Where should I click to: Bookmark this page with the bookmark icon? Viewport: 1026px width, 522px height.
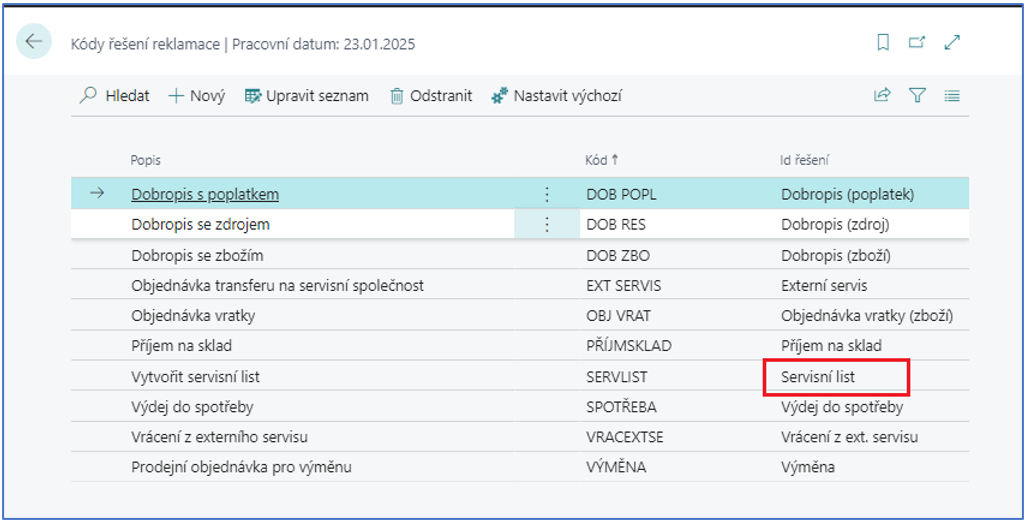tap(883, 43)
